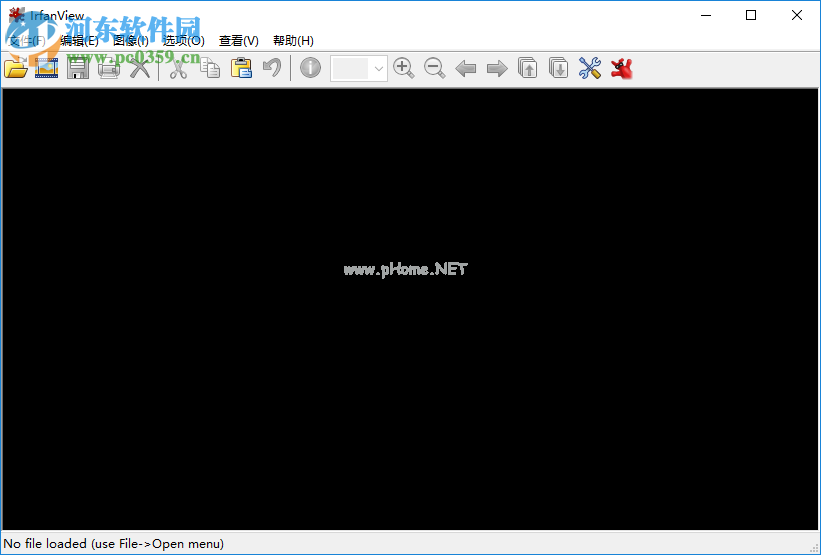Click the Zoom Out magnifier
This screenshot has height=555, width=821.
pos(435,68)
